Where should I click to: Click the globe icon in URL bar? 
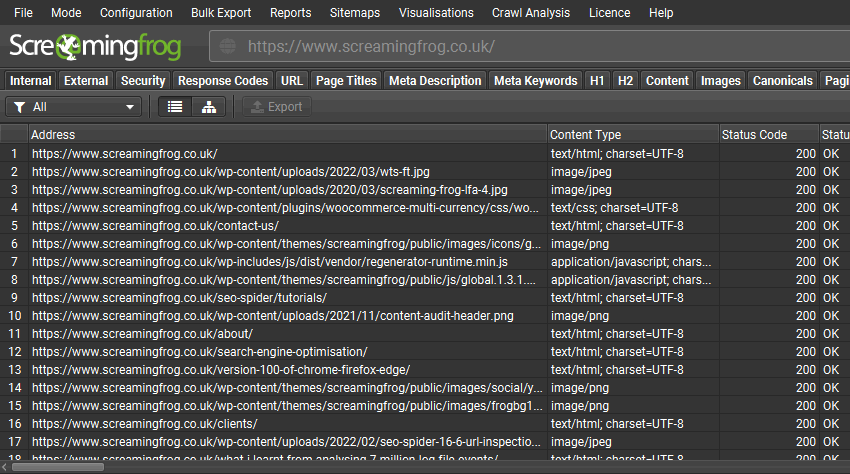coord(228,47)
